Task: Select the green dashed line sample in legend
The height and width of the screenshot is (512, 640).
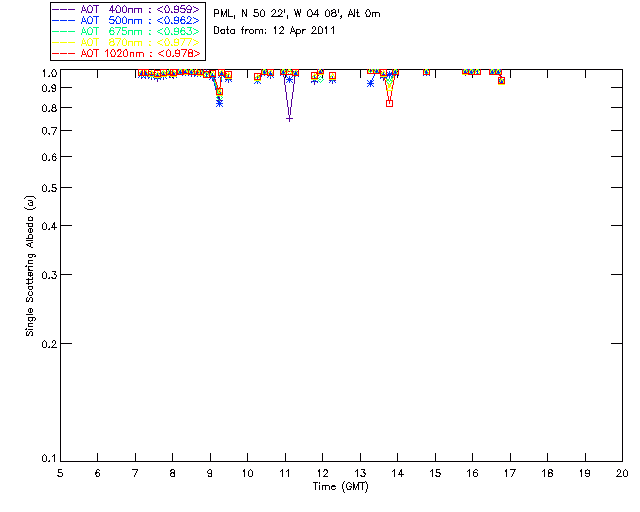Action: click(x=64, y=31)
